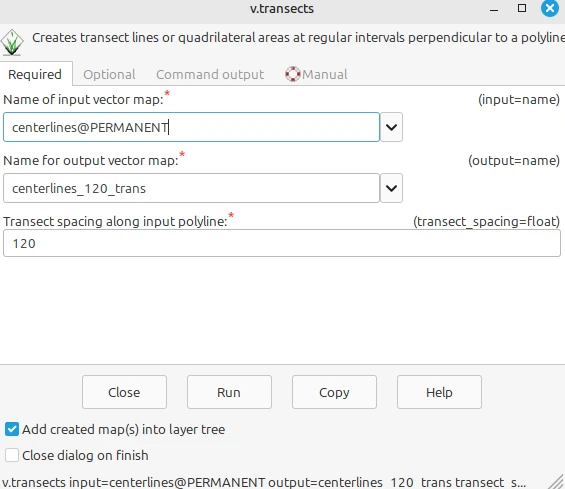The image size is (565, 489).
Task: Click the centerlines_120_trans output name field
Action: [191, 188]
